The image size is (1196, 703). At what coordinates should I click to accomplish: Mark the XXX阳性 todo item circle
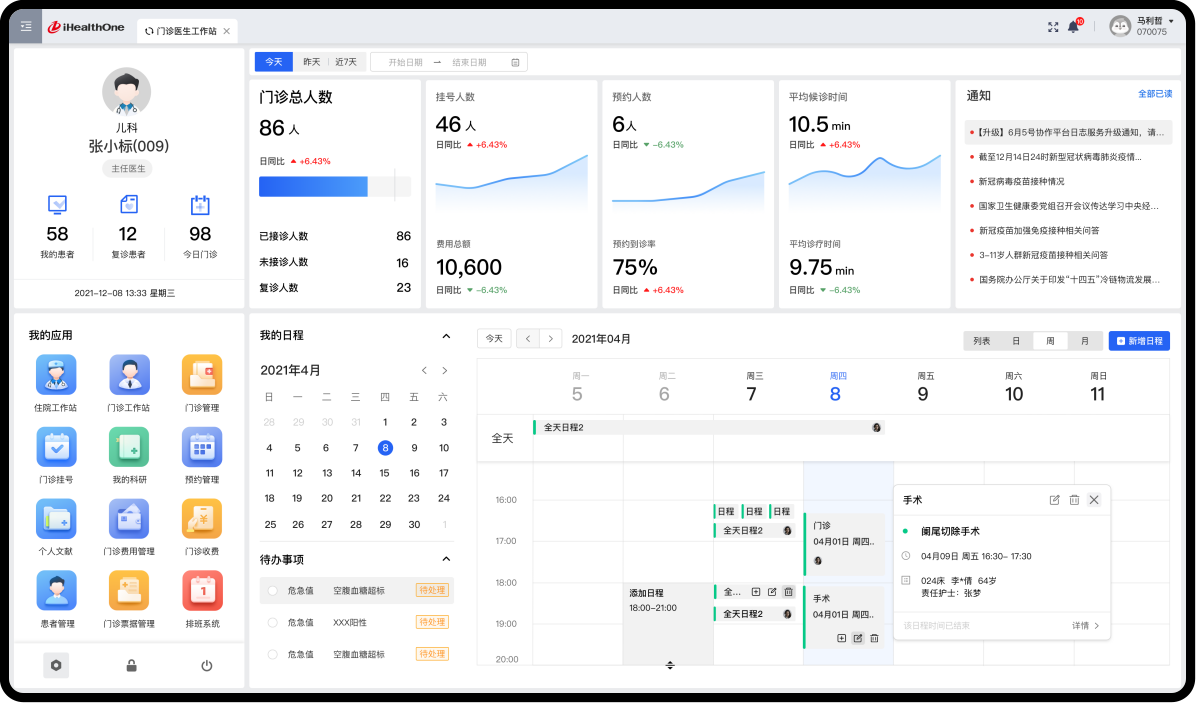pos(272,622)
